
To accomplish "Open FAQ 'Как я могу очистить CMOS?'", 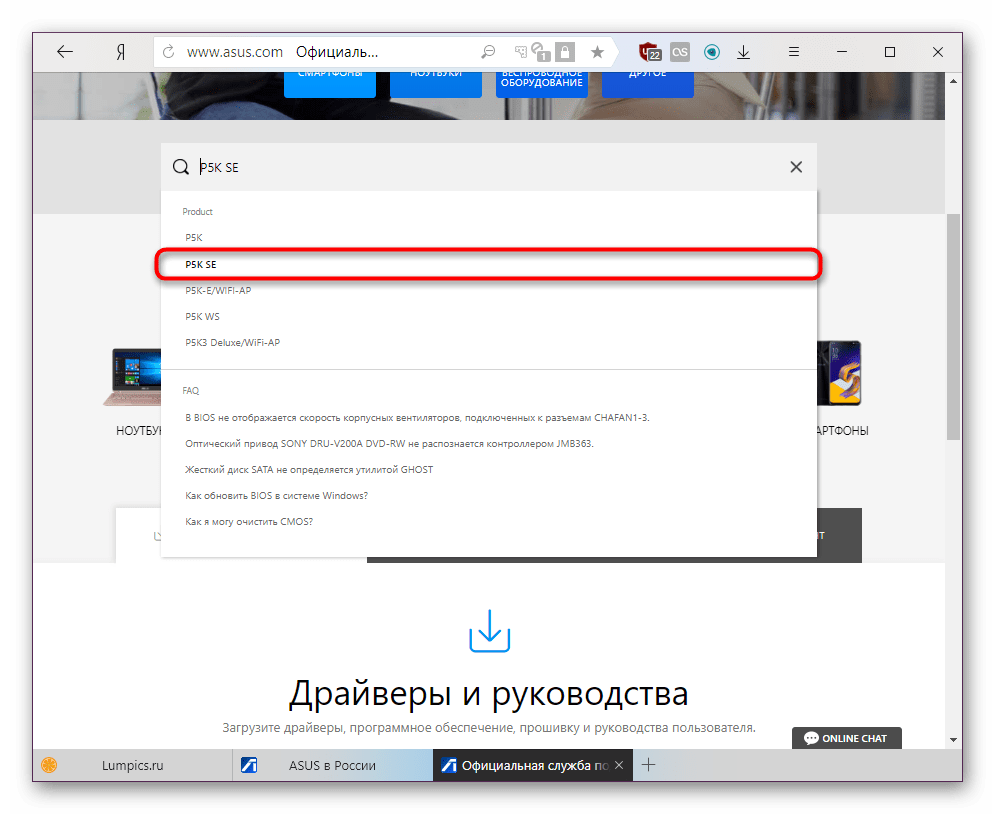I will 249,521.
